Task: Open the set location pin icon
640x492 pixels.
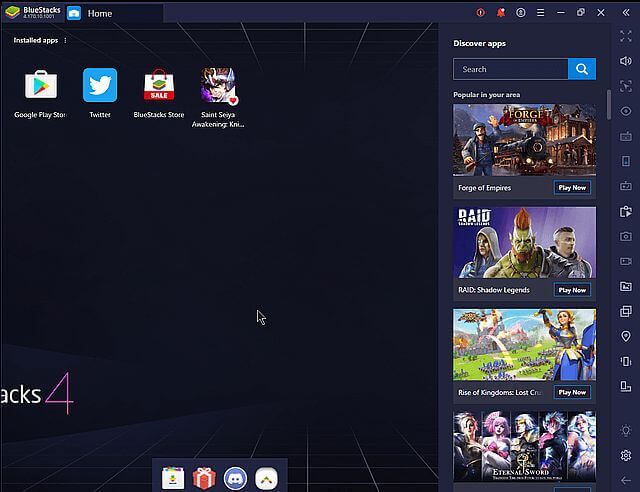Action: pyautogui.click(x=626, y=336)
